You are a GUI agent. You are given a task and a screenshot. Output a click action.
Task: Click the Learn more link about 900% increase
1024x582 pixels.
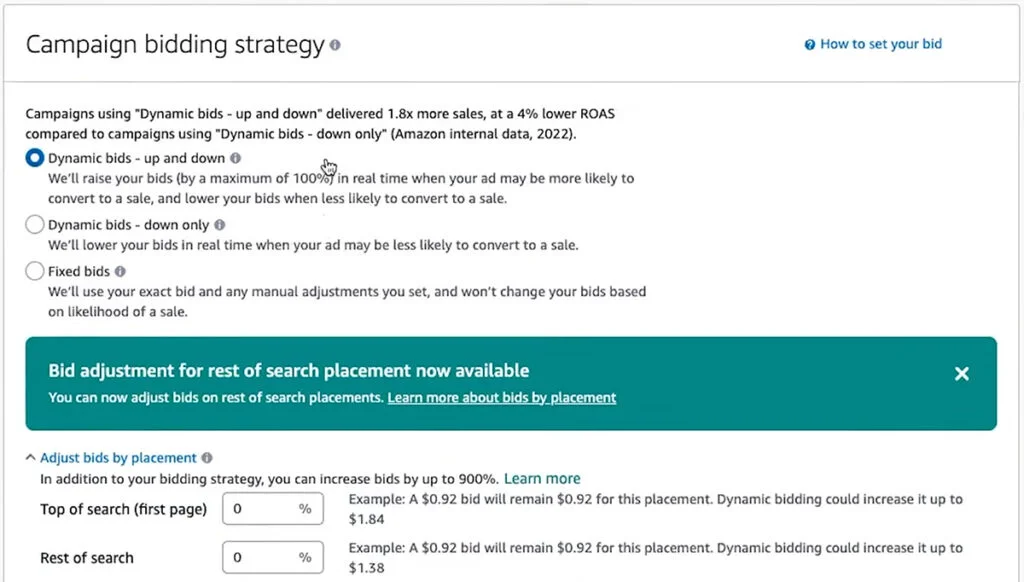(542, 478)
